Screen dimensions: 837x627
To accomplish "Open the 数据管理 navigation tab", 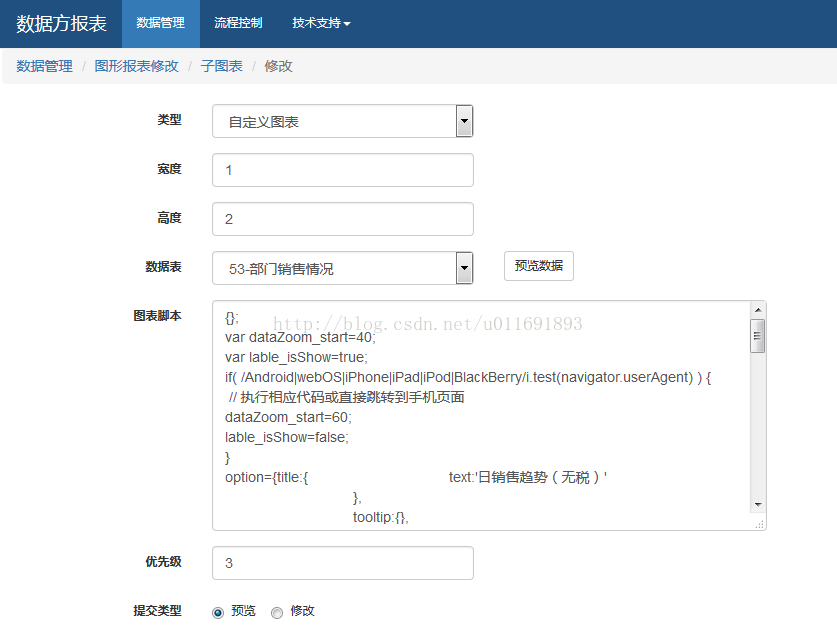I will tap(161, 23).
